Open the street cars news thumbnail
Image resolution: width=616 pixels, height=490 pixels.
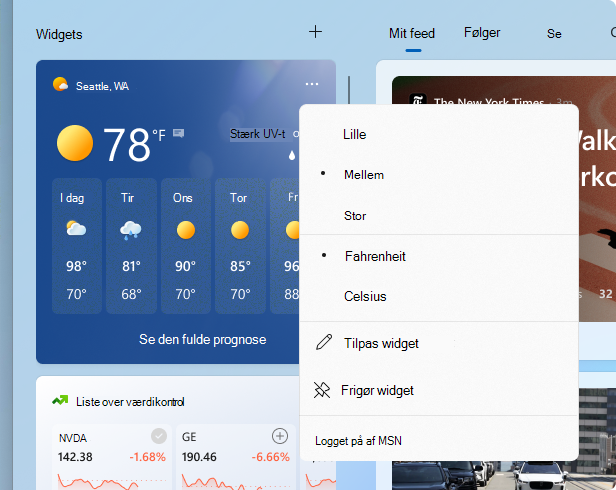(x=504, y=439)
